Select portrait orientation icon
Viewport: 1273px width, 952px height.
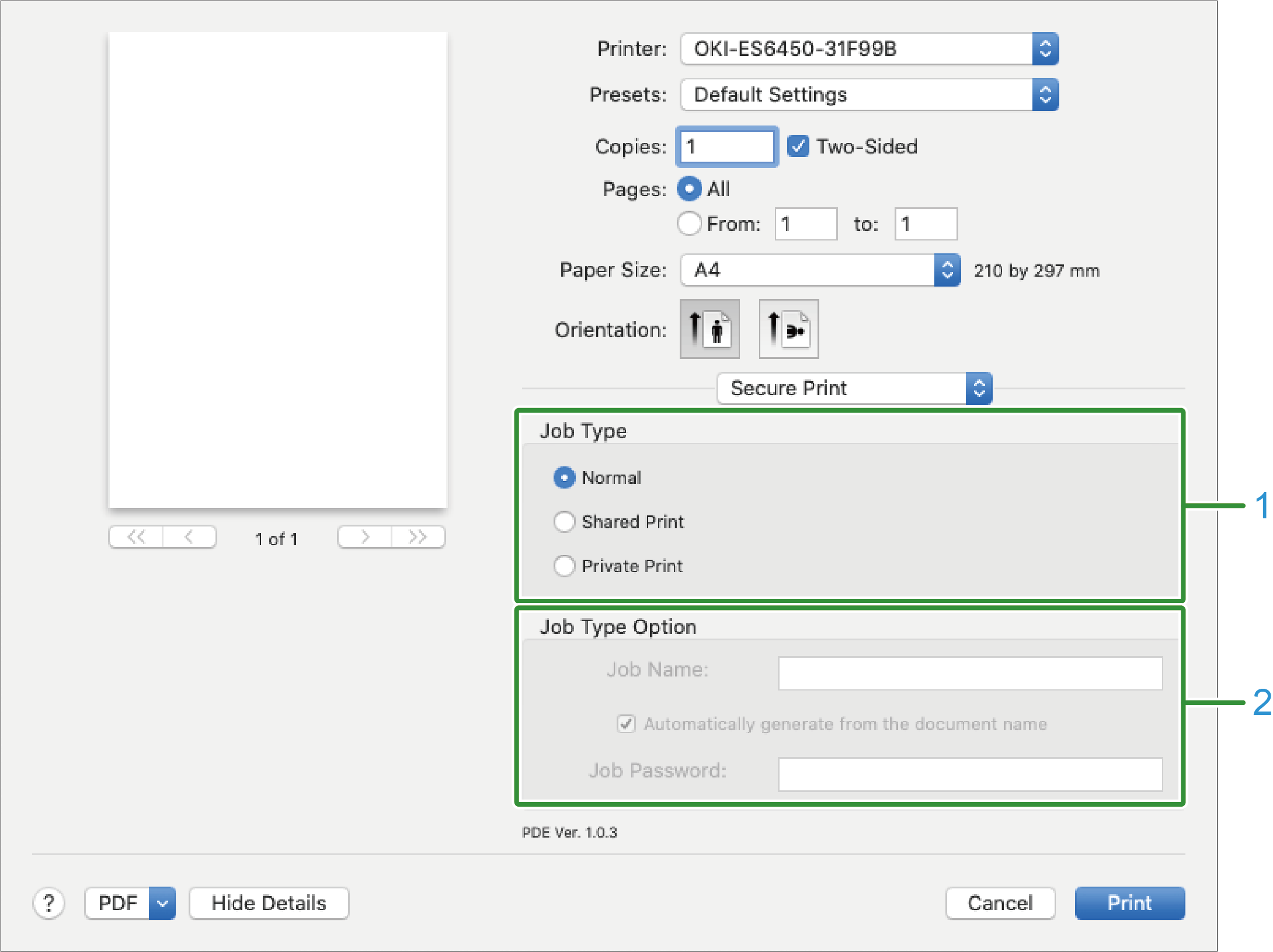pos(709,329)
